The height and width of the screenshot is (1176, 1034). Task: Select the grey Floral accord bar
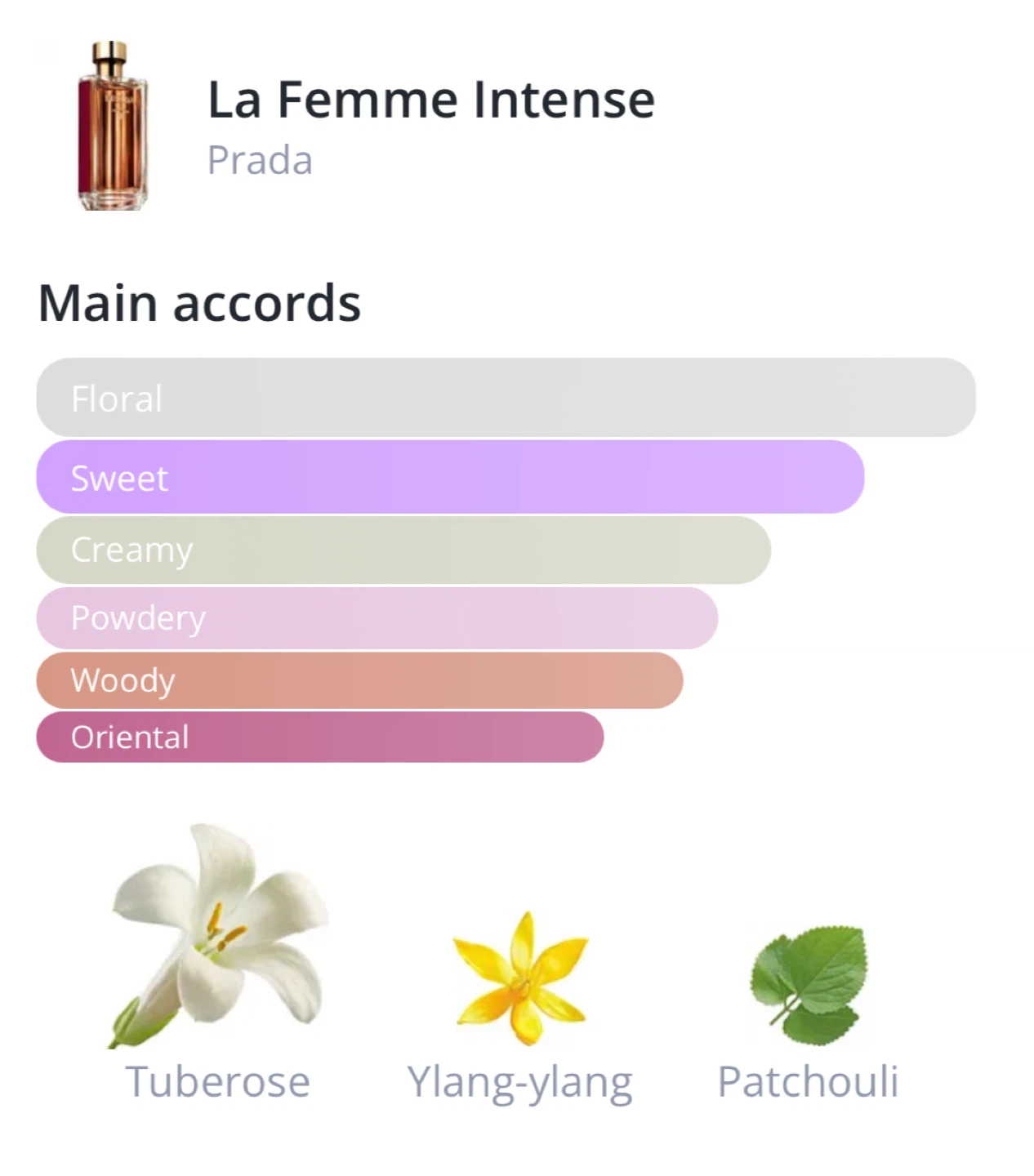[x=506, y=398]
